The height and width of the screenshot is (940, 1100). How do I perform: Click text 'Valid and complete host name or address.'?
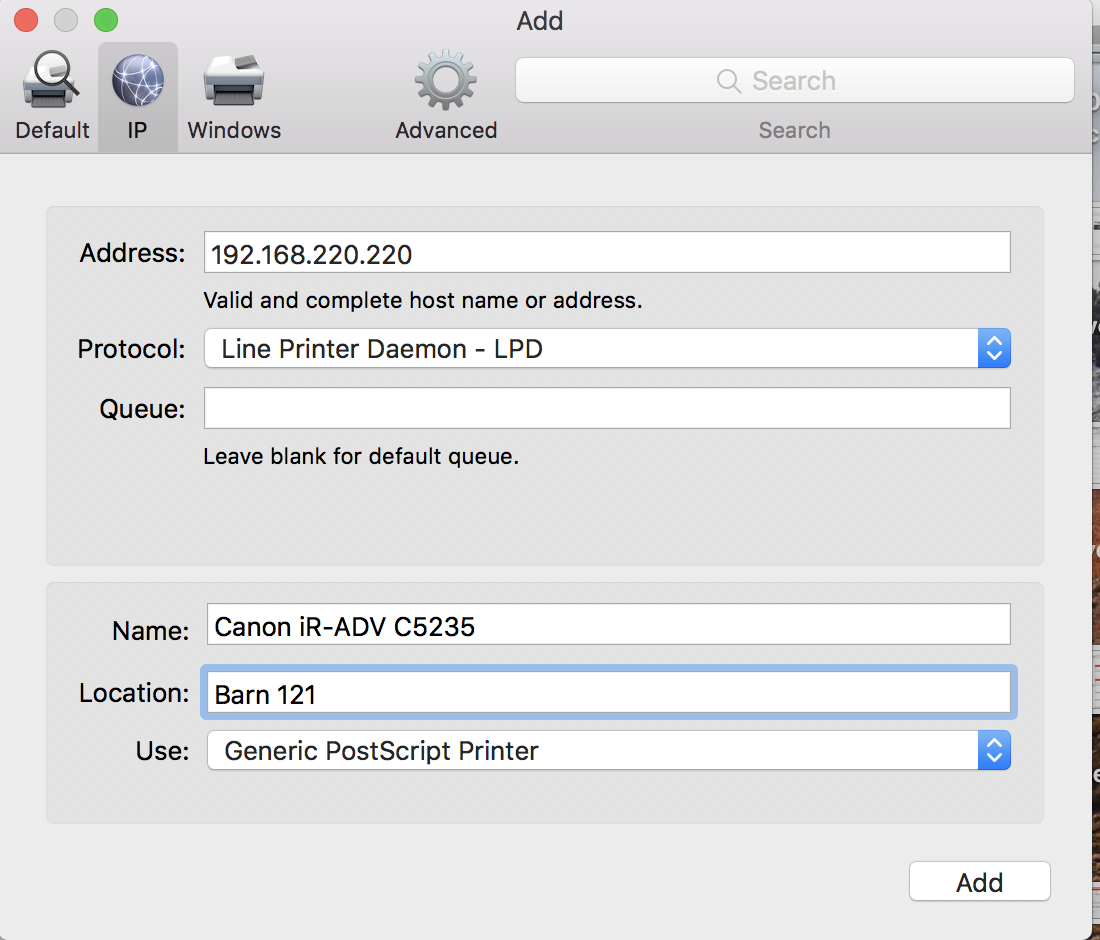click(422, 300)
